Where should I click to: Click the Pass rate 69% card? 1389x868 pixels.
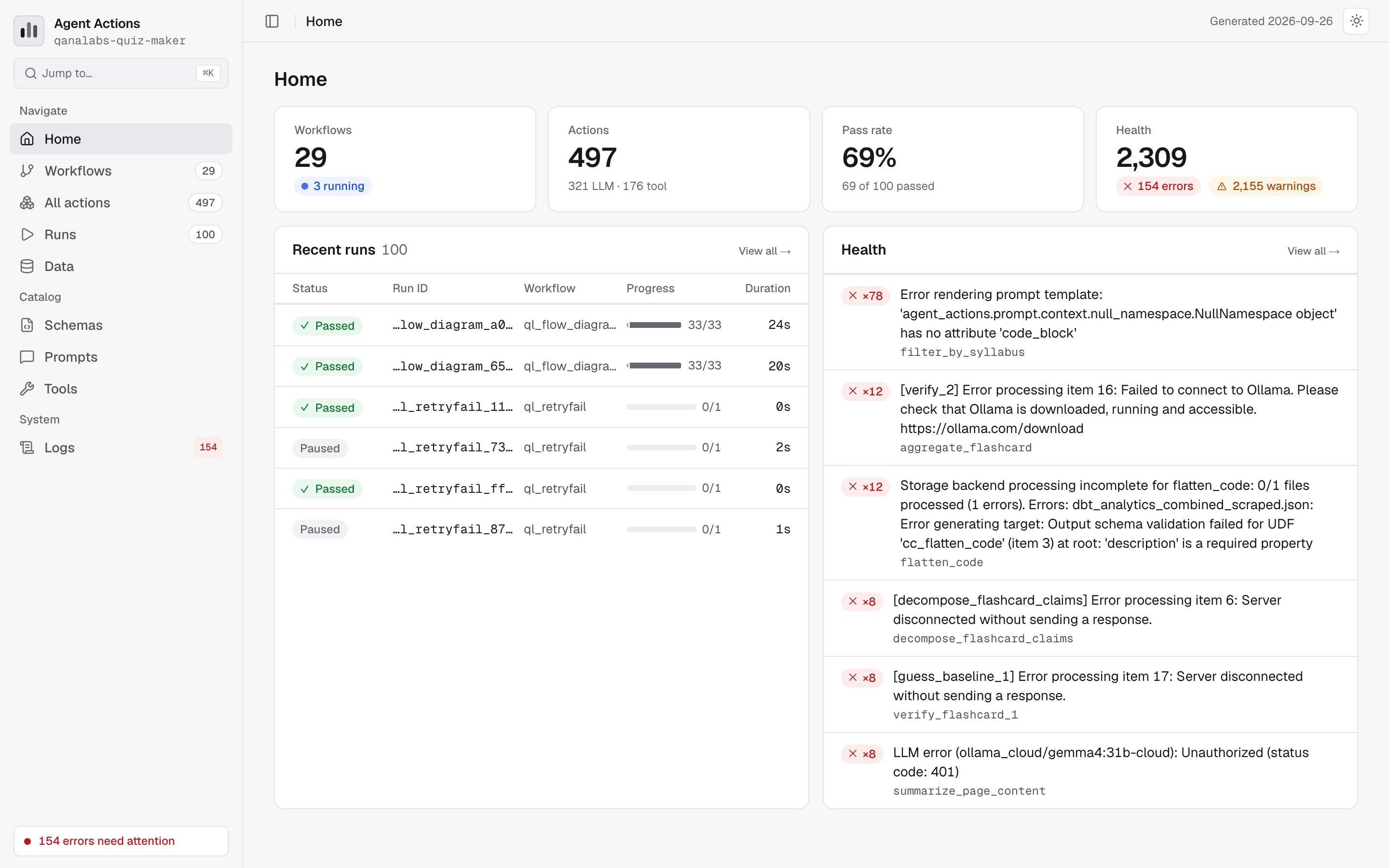(x=953, y=159)
